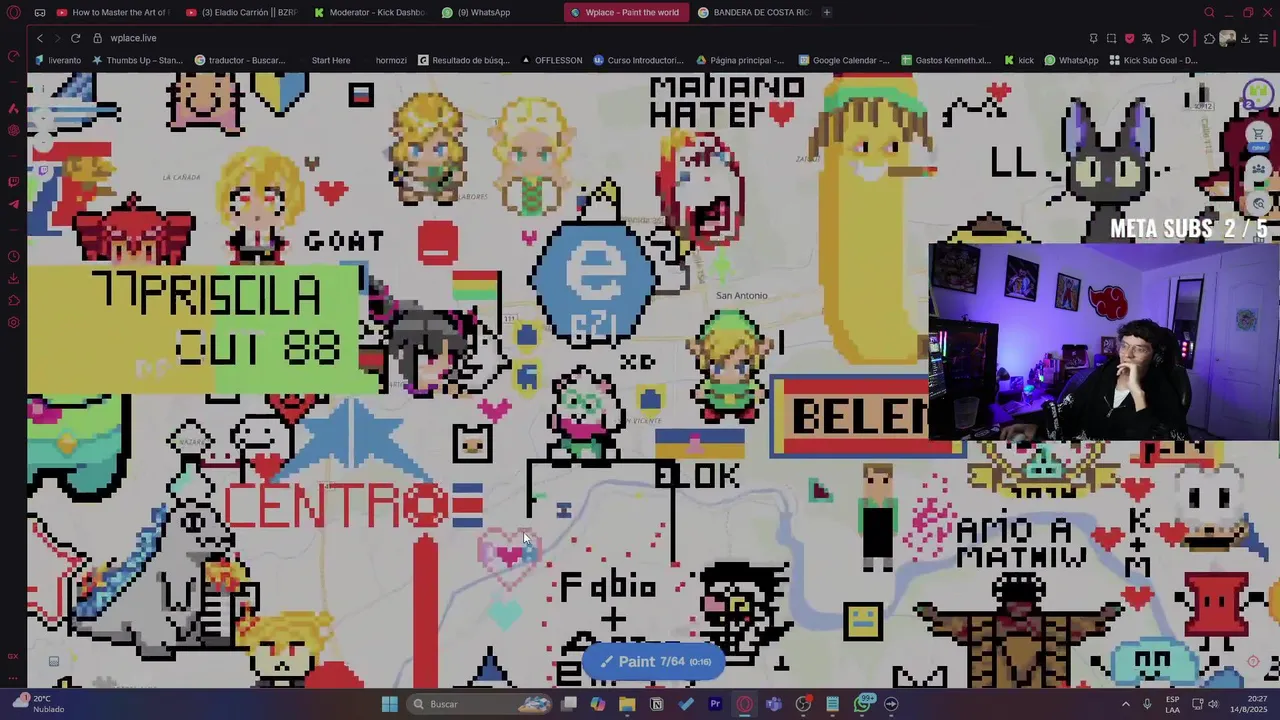This screenshot has width=1280, height=720.
Task: Go back to the previous page
Action: pyautogui.click(x=39, y=38)
